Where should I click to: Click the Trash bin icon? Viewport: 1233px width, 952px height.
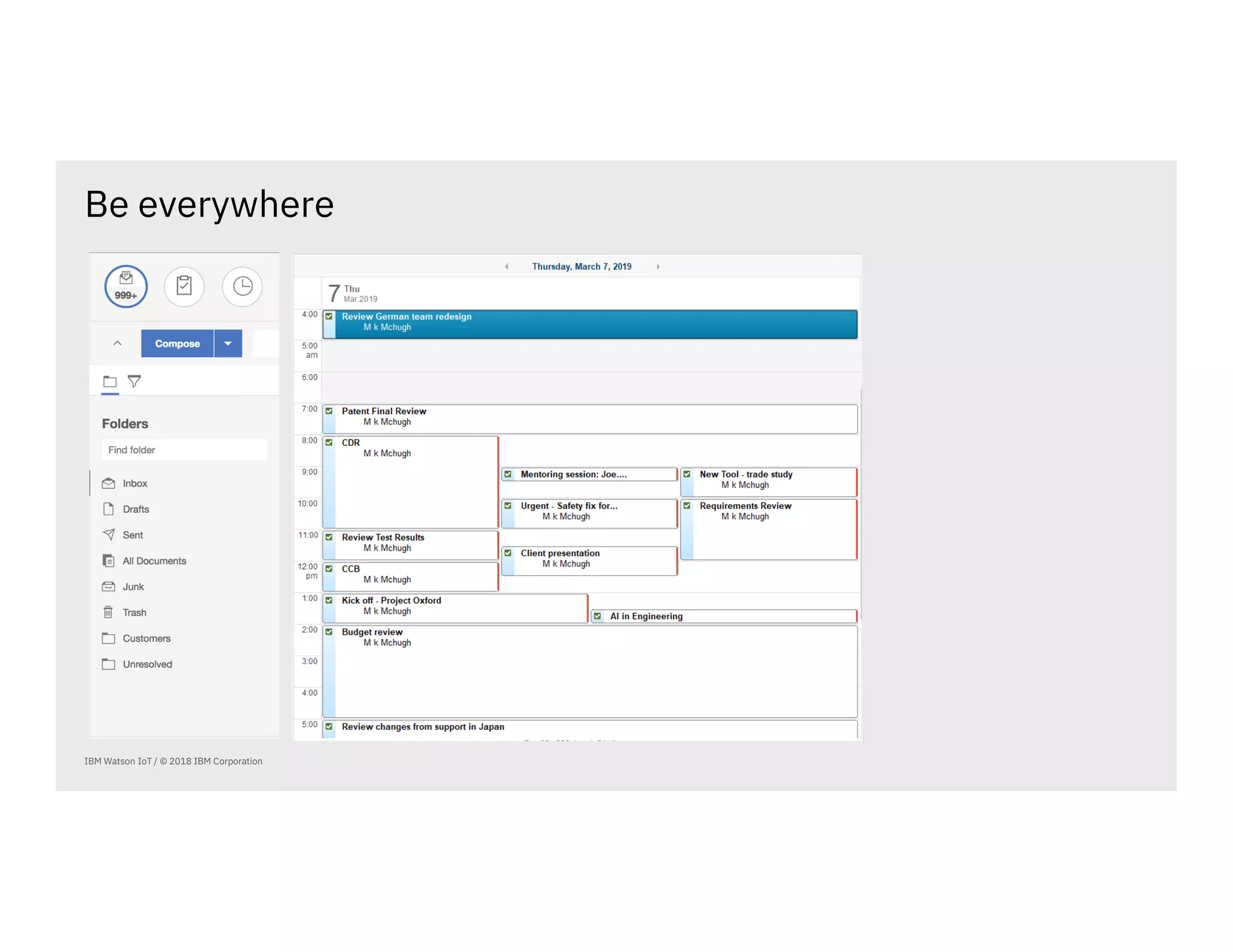point(108,612)
